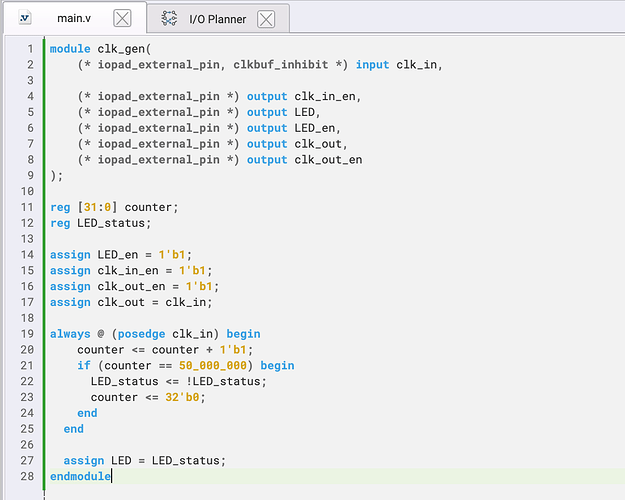Click the 'always' keyword on line 19
Screen dimensions: 625x500
tap(70, 334)
